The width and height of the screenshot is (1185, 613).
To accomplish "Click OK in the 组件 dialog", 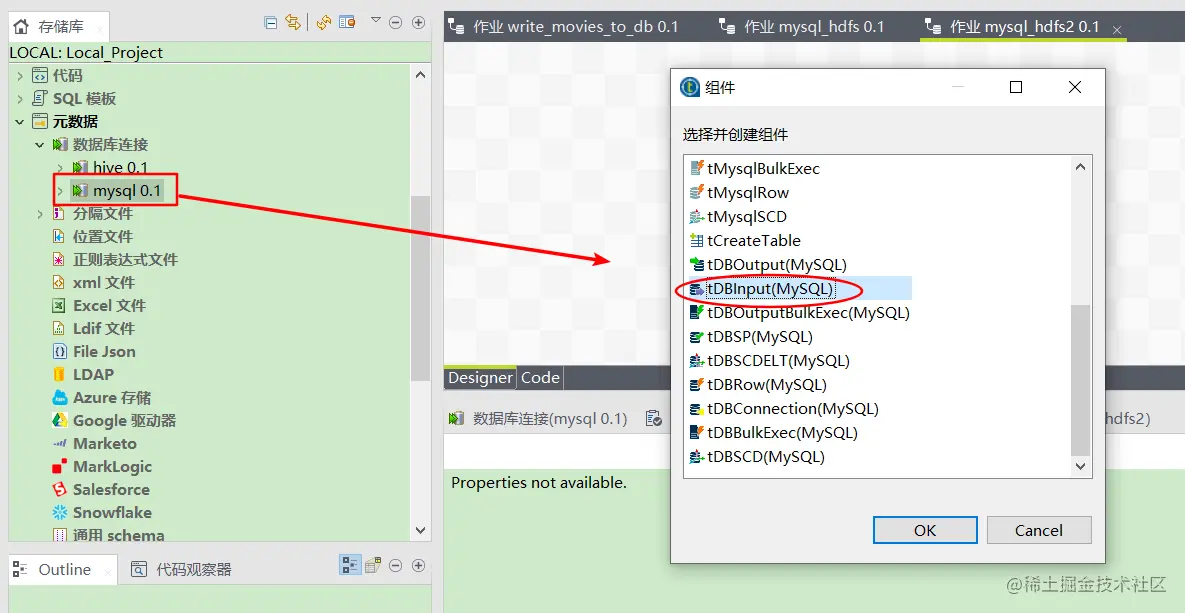I will pos(925,531).
